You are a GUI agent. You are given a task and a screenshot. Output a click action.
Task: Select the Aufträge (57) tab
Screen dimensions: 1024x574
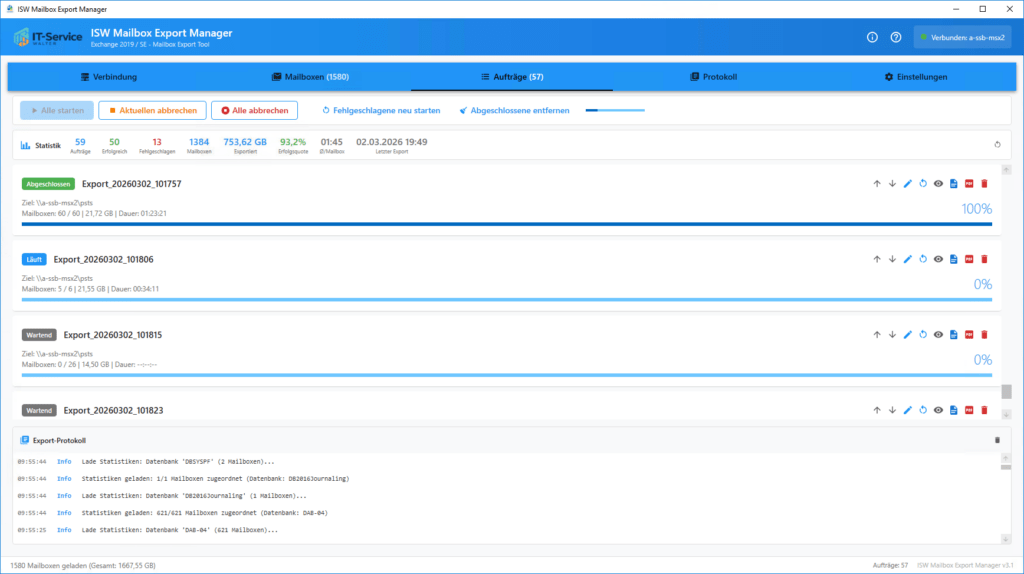tap(512, 77)
